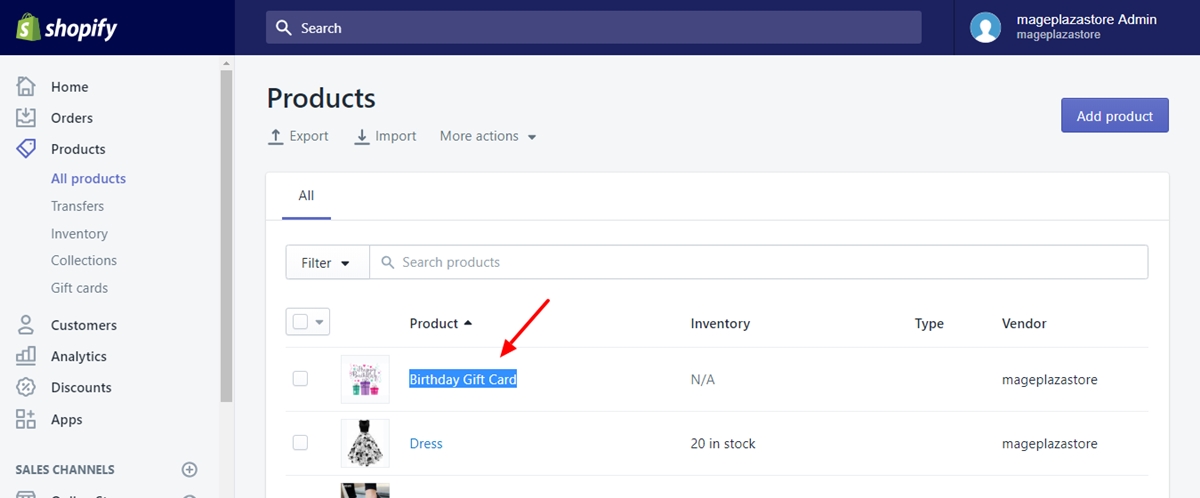The width and height of the screenshot is (1200, 498).
Task: Open Customers via the person icon
Action: click(26, 325)
